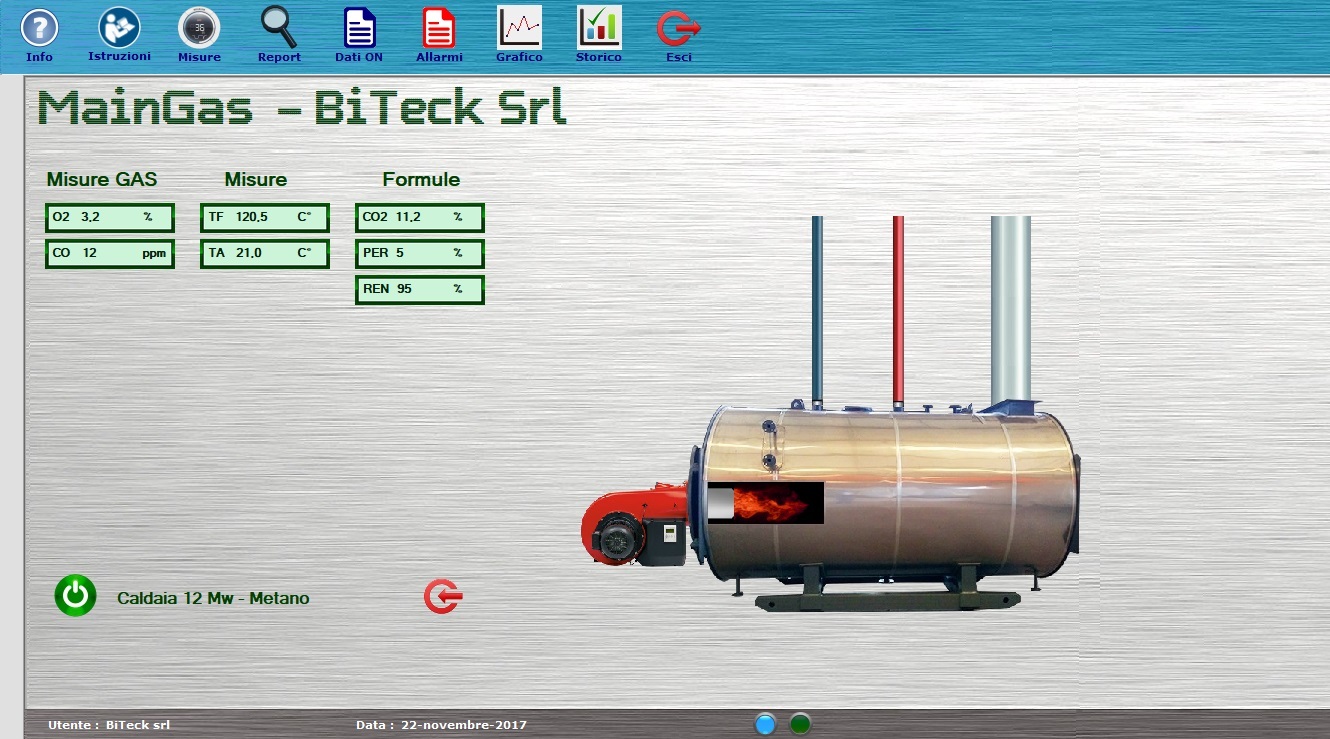The image size is (1330, 739).
Task: Click the Esci exit icon in toolbar
Action: [x=679, y=29]
